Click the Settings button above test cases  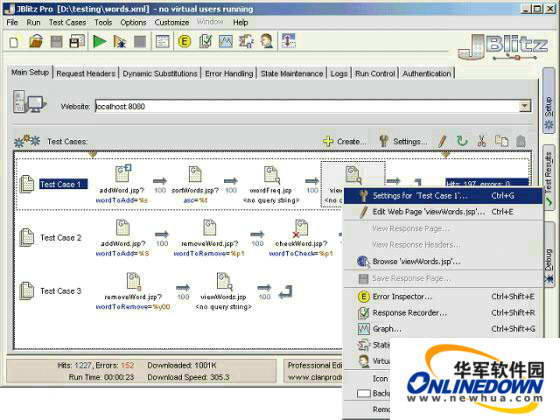click(x=402, y=141)
